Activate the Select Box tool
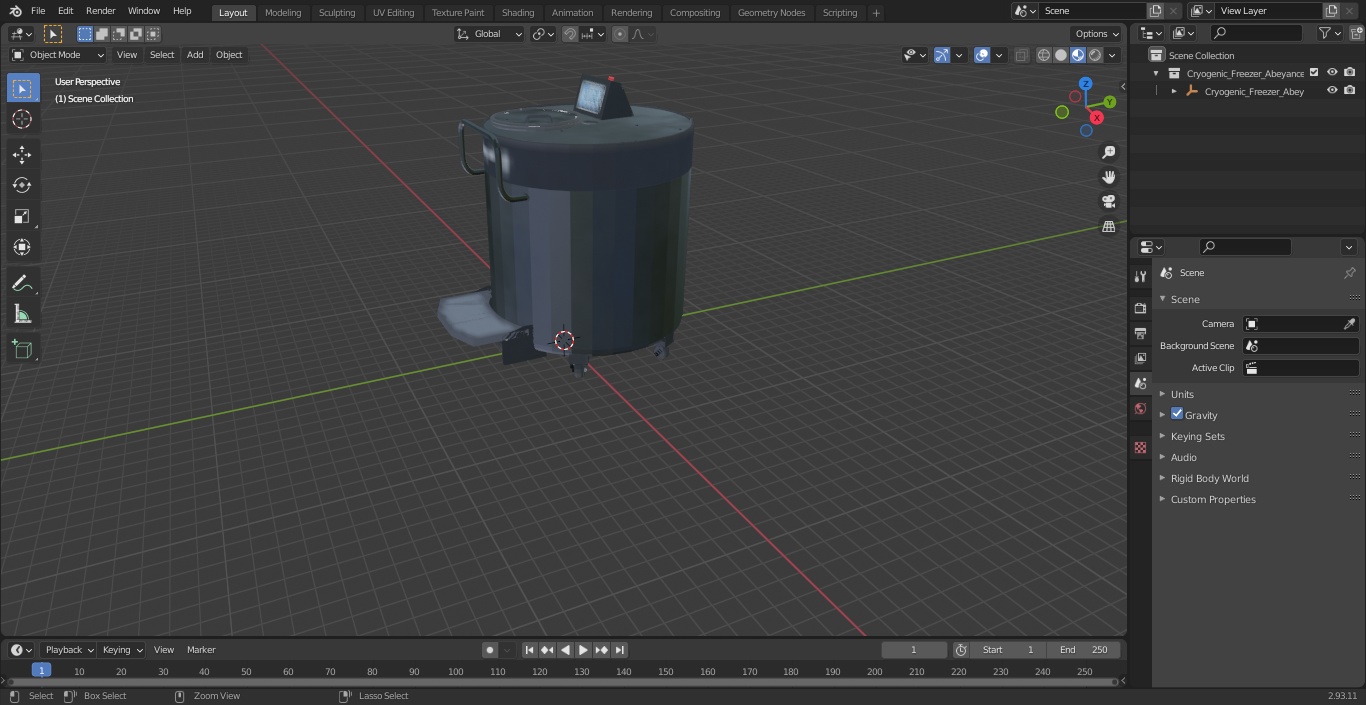1366x705 pixels. click(22, 89)
